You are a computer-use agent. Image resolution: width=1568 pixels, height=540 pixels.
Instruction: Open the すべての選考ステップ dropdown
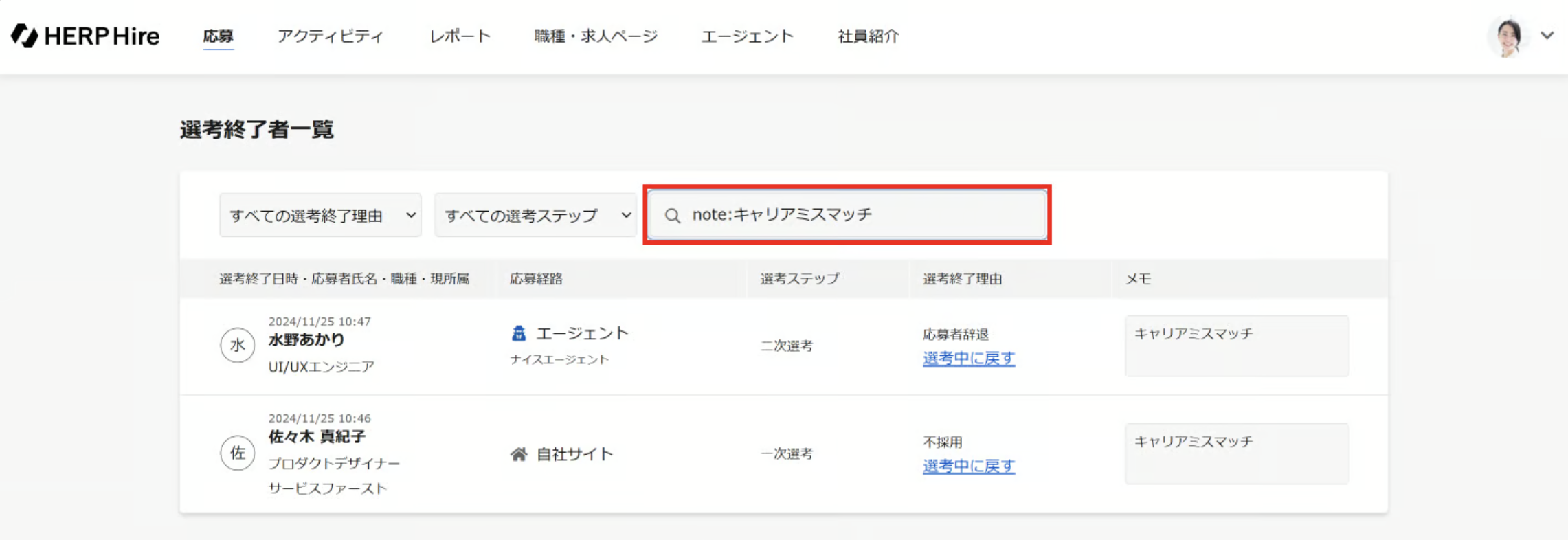click(535, 216)
